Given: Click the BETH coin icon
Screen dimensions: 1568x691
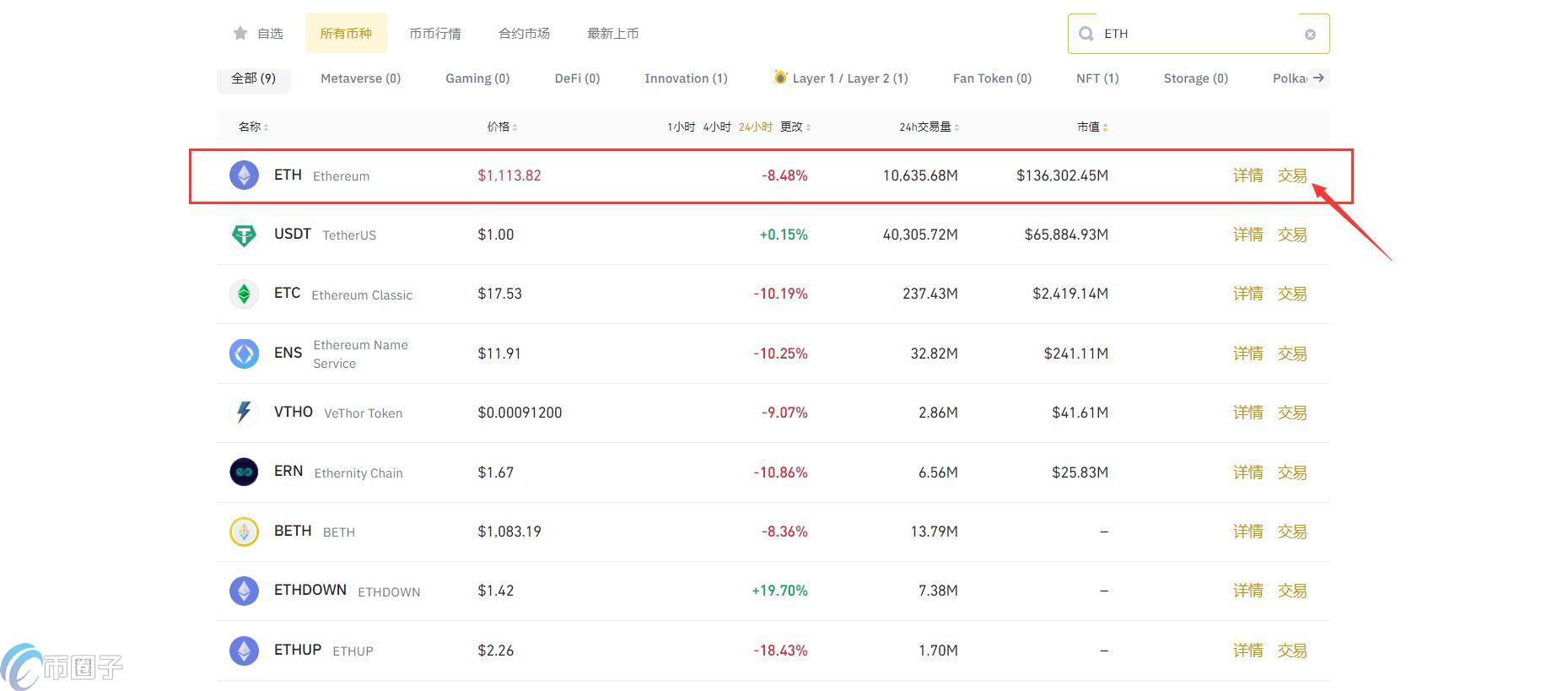Looking at the screenshot, I should click(244, 532).
